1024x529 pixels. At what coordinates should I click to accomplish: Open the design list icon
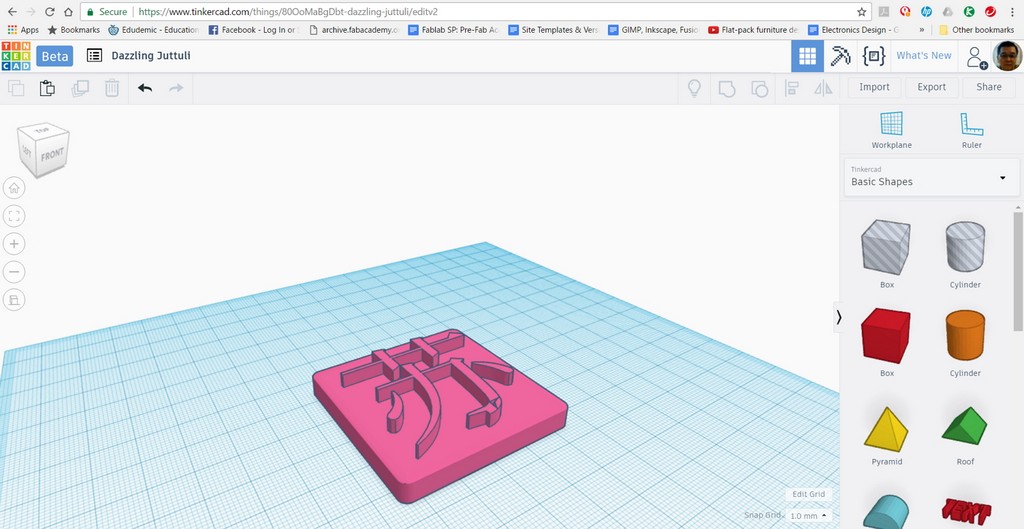(x=94, y=56)
